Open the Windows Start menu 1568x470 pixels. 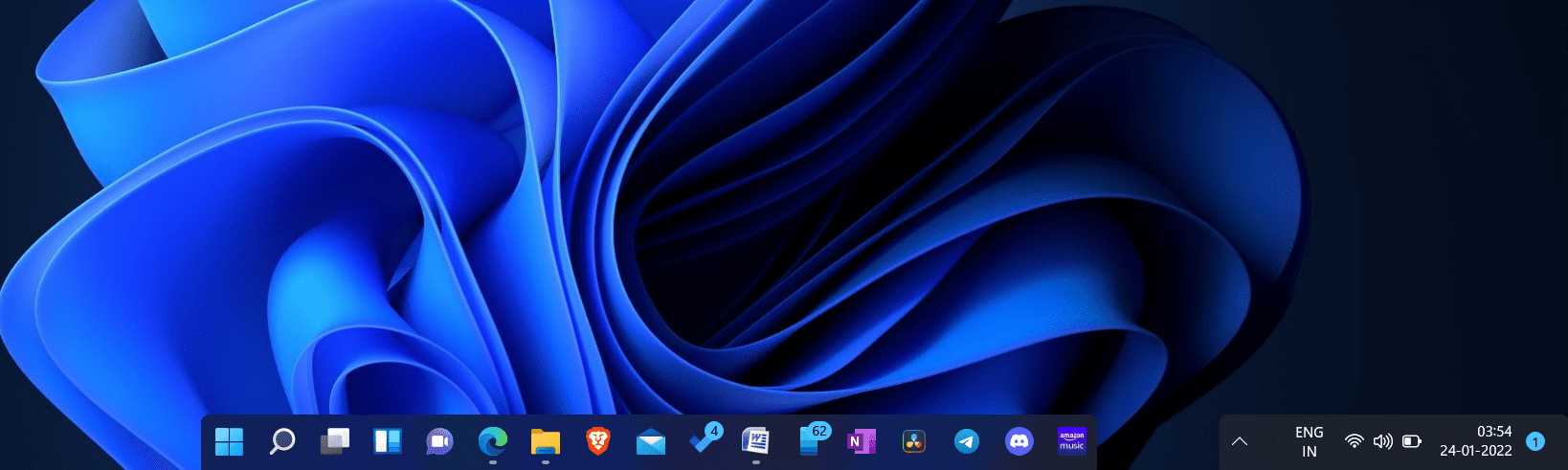[x=230, y=441]
